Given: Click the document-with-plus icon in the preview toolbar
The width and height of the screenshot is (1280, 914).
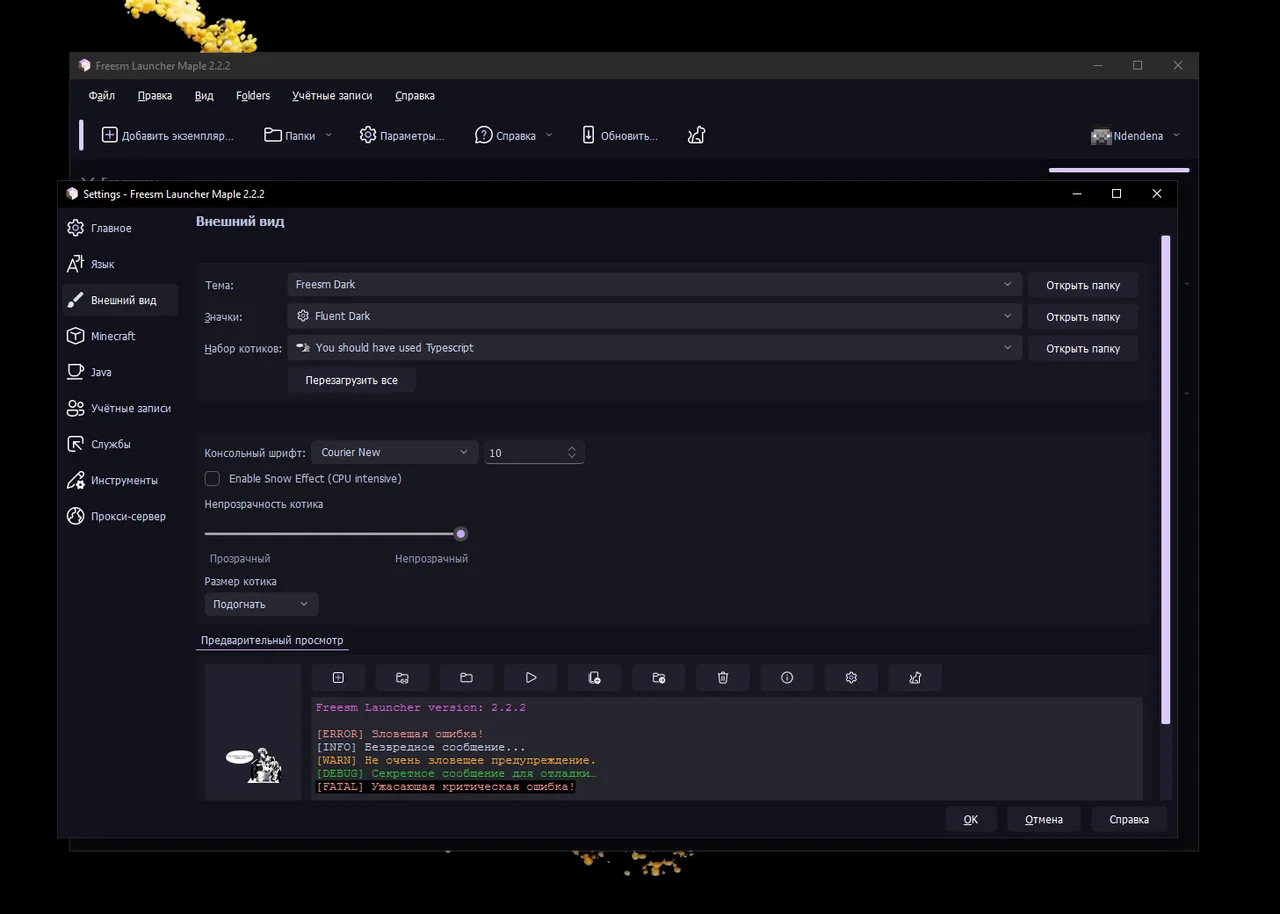Looking at the screenshot, I should (595, 678).
